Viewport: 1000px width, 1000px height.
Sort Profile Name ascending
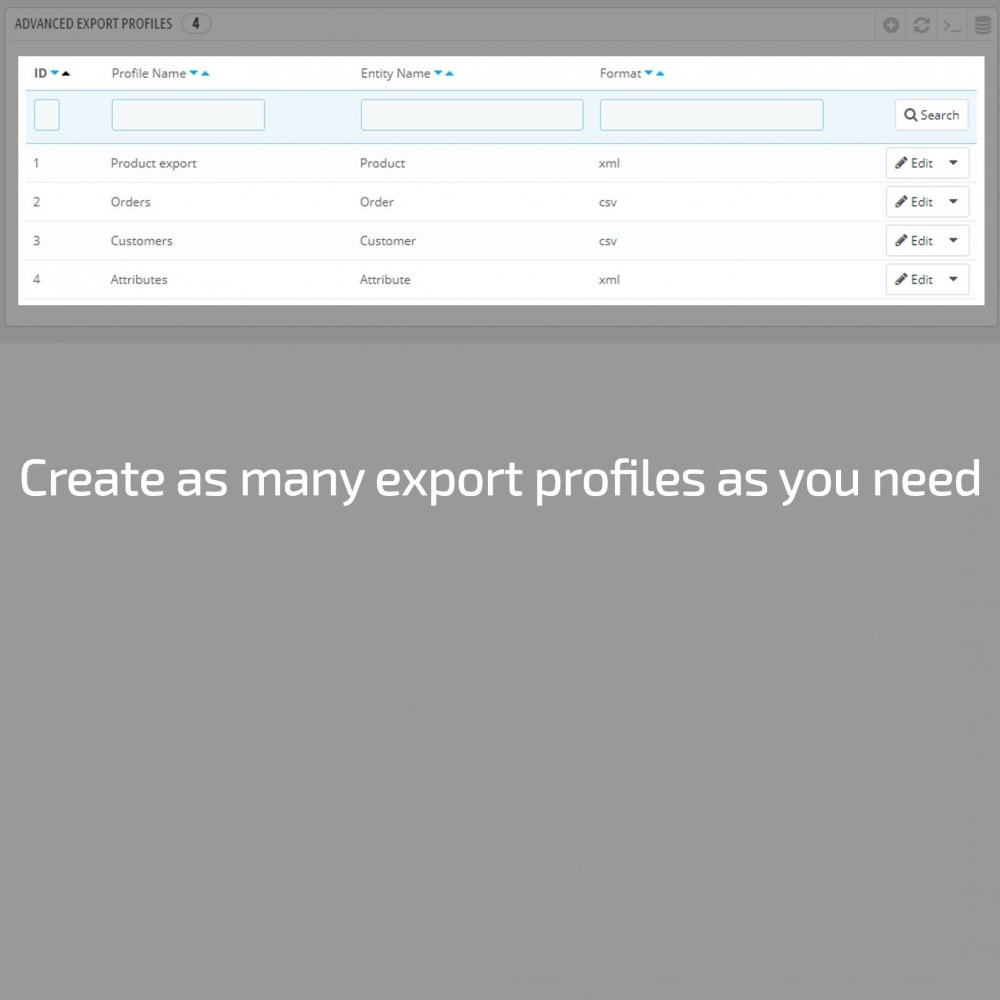click(x=203, y=73)
